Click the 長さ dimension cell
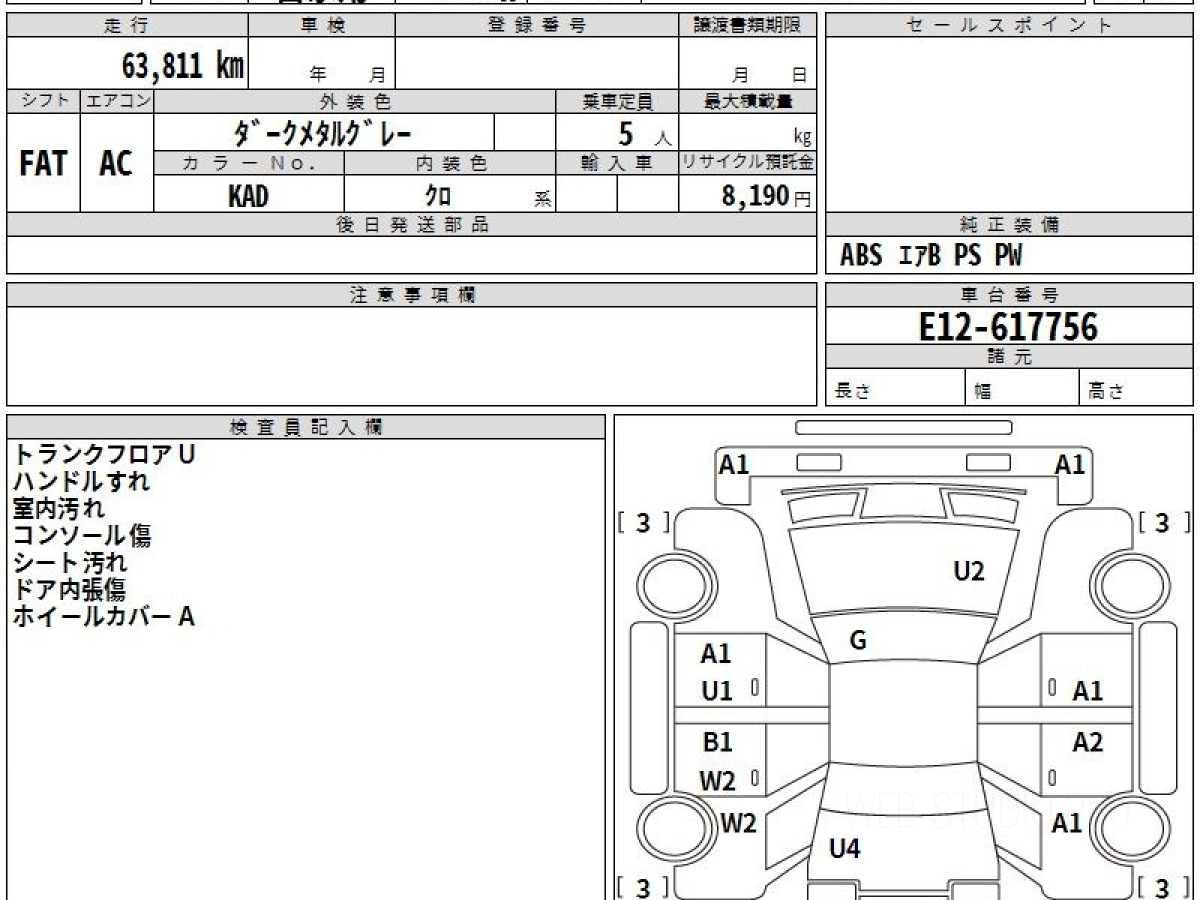Screen dimensions: 1200x900 896,388
